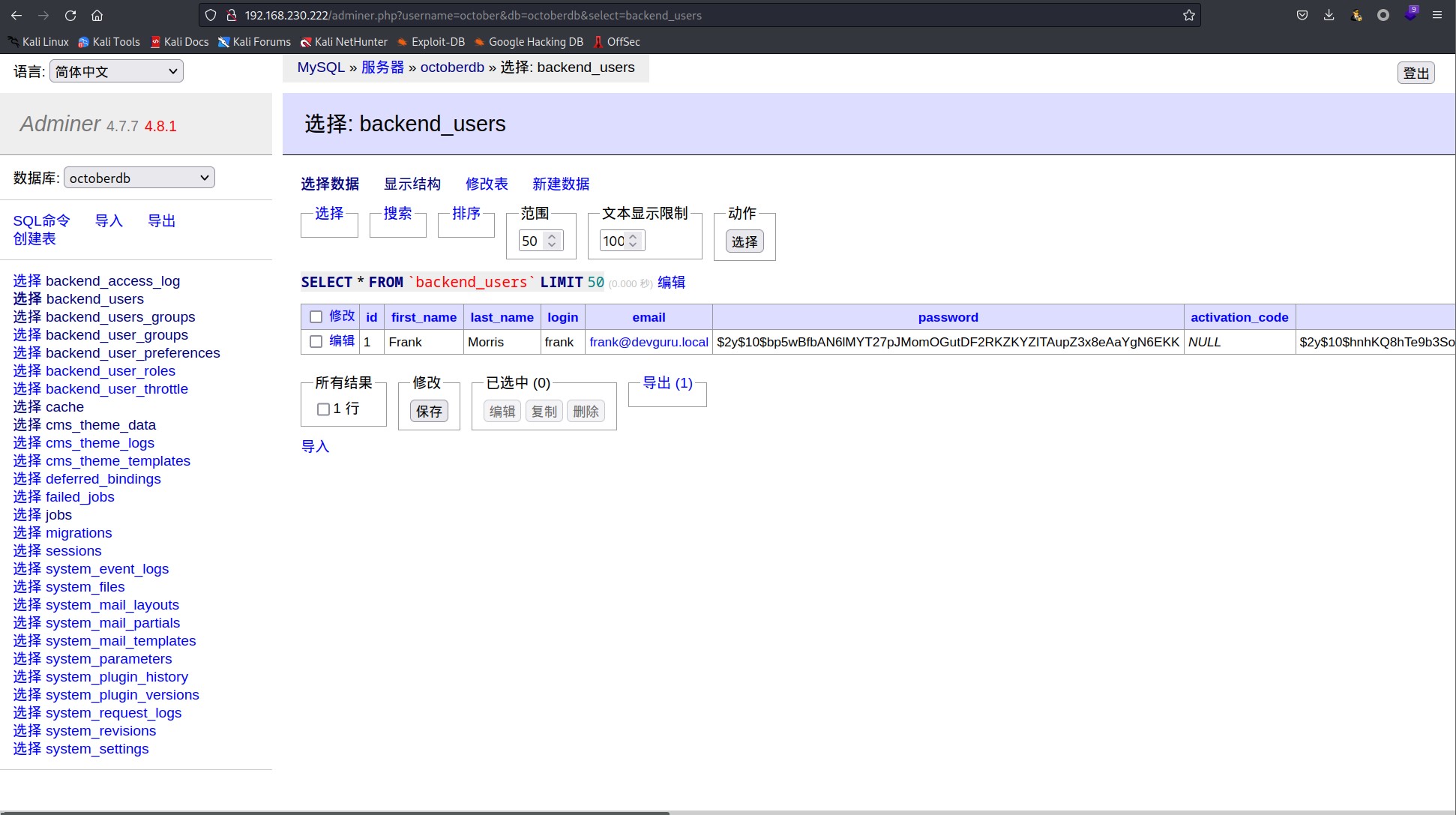The image size is (1456, 815).
Task: Open the sidebar 导出 export link
Action: [x=161, y=221]
